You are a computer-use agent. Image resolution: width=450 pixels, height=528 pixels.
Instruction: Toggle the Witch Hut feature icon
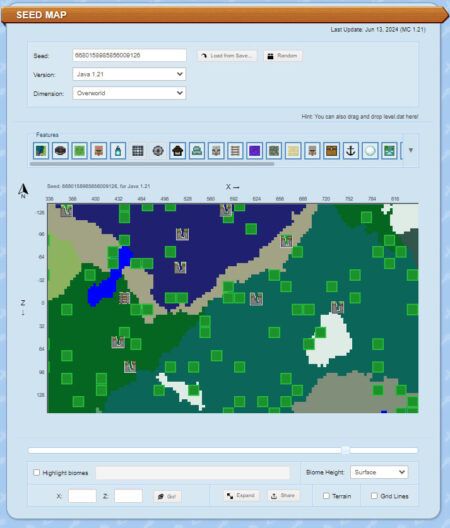click(x=312, y=151)
